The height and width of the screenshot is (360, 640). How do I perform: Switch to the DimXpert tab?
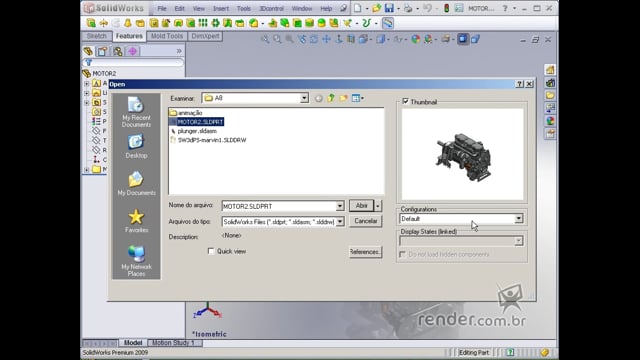(205, 36)
